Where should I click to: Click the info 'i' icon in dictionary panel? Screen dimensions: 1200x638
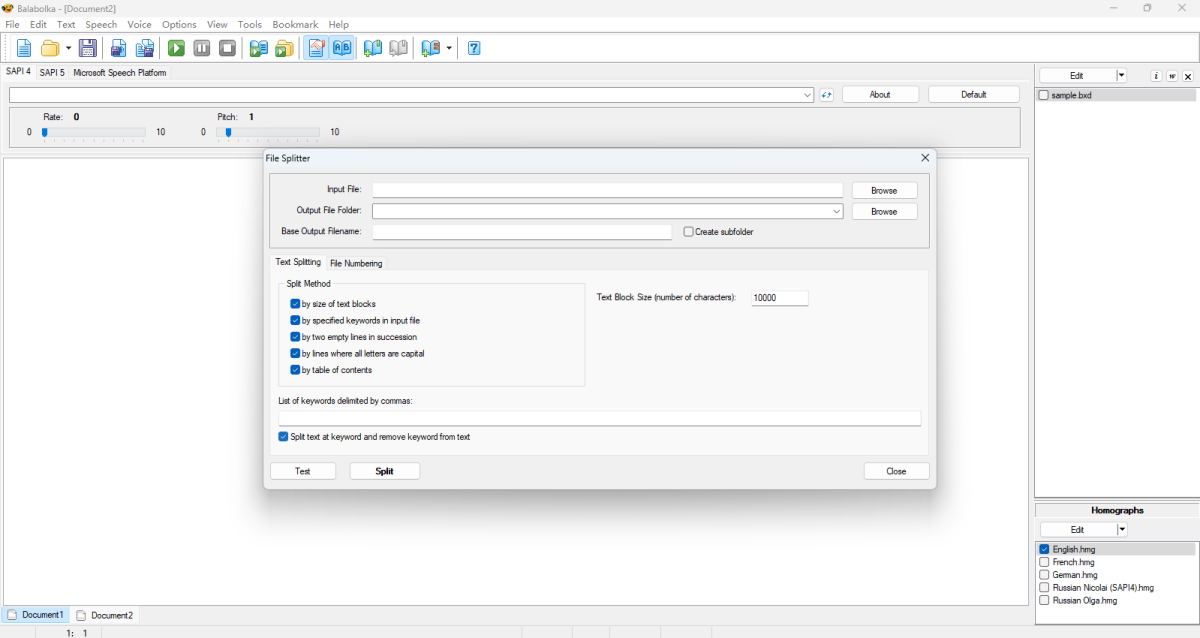click(x=1156, y=76)
